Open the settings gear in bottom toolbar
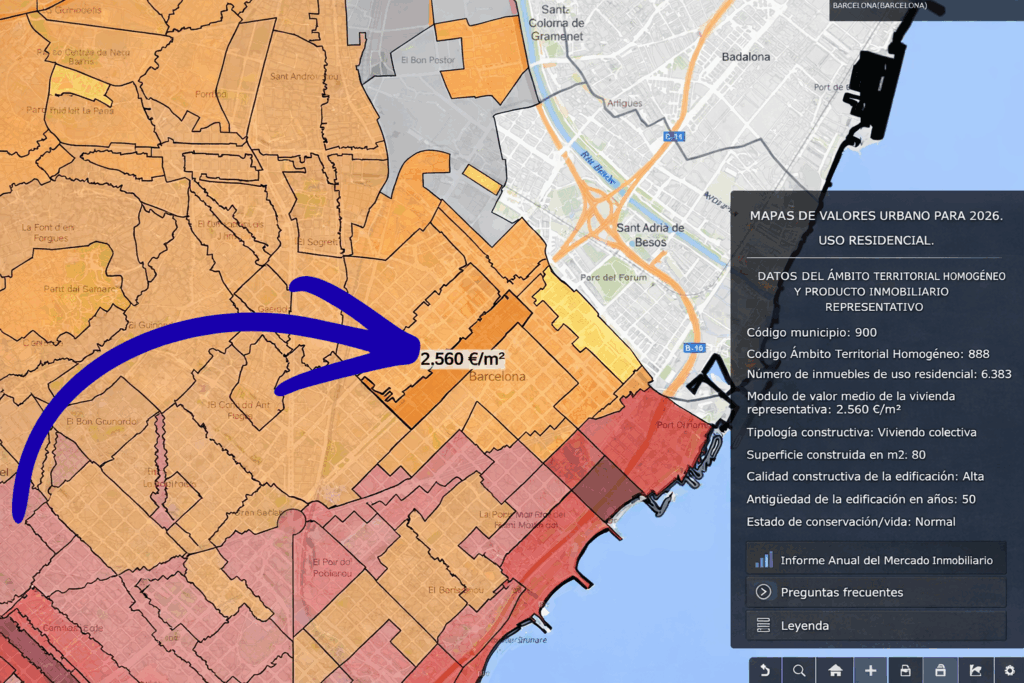This screenshot has width=1024, height=683. [x=1009, y=670]
